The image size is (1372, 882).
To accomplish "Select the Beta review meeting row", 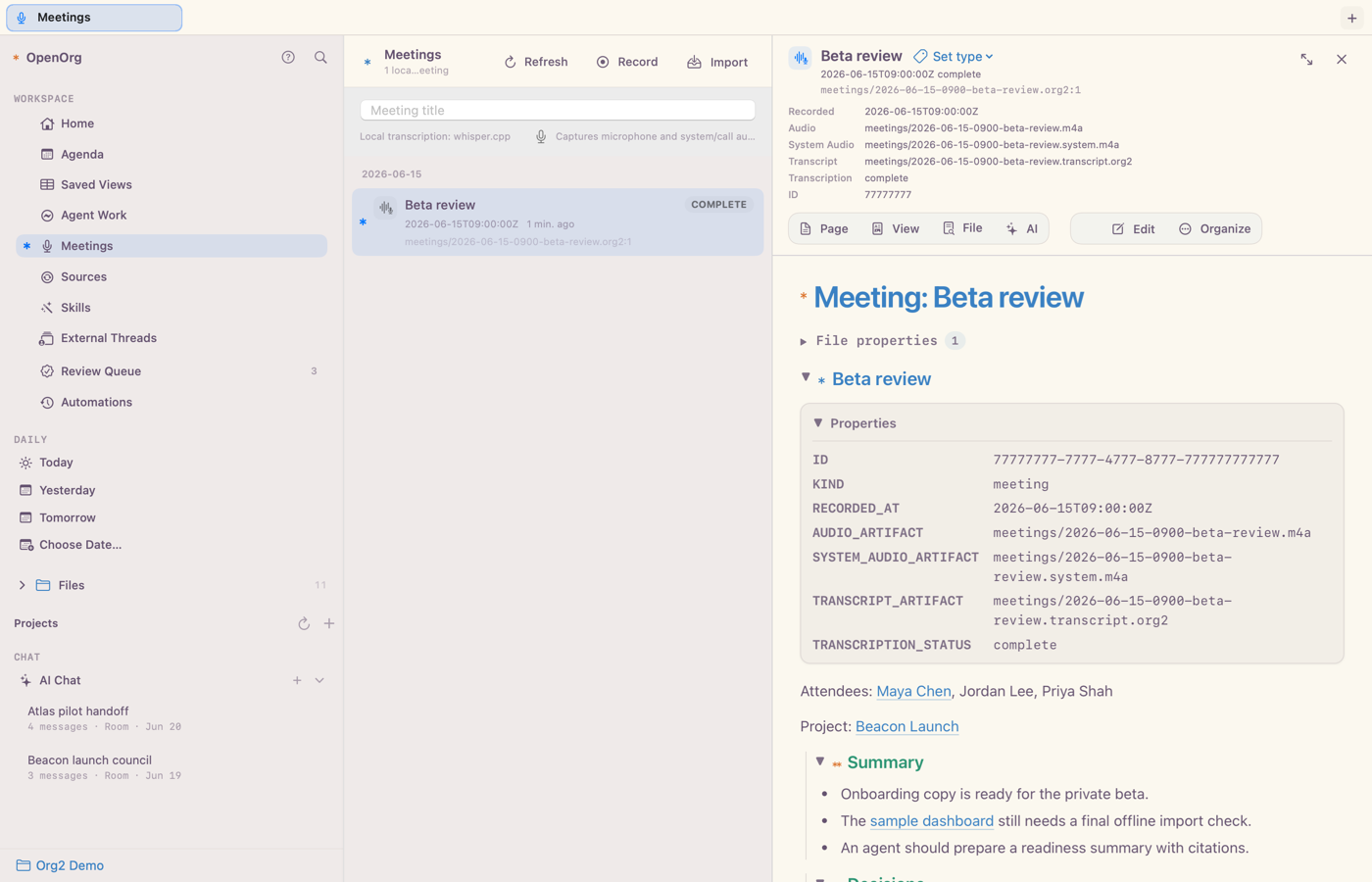I will [558, 222].
